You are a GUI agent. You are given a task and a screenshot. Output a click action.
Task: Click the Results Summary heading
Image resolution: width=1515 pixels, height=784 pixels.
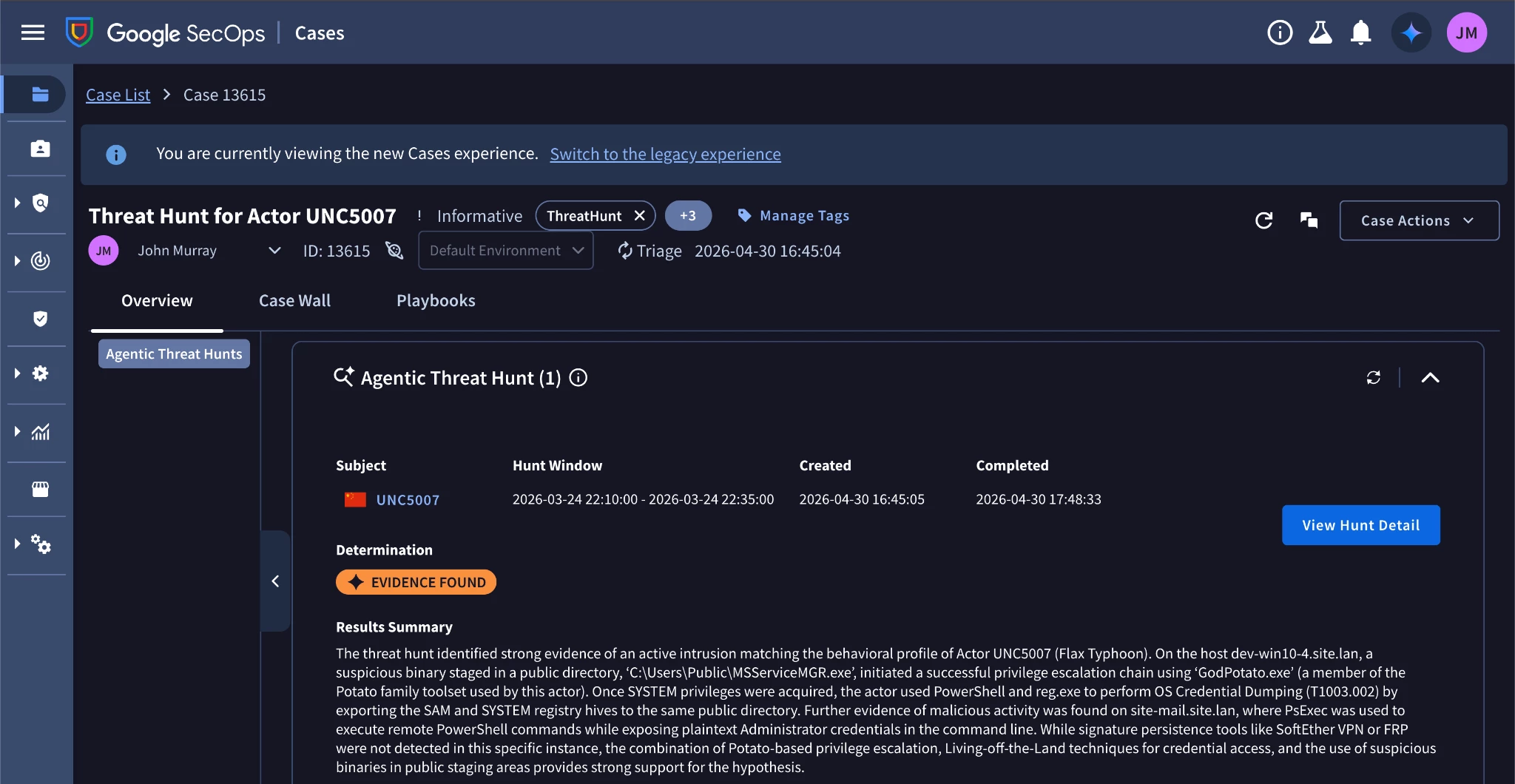click(x=394, y=627)
